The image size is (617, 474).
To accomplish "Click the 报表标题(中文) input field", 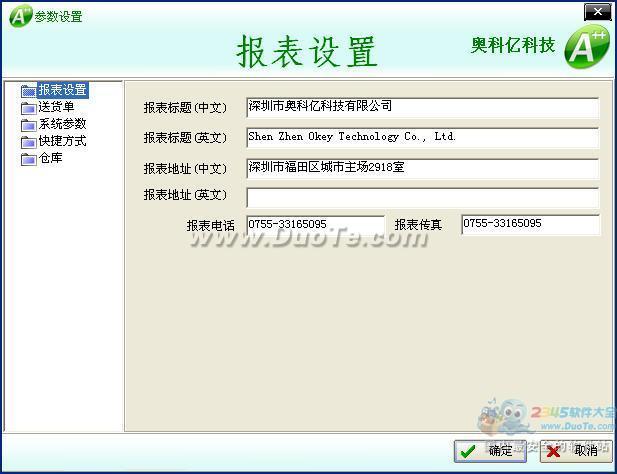I will click(423, 108).
